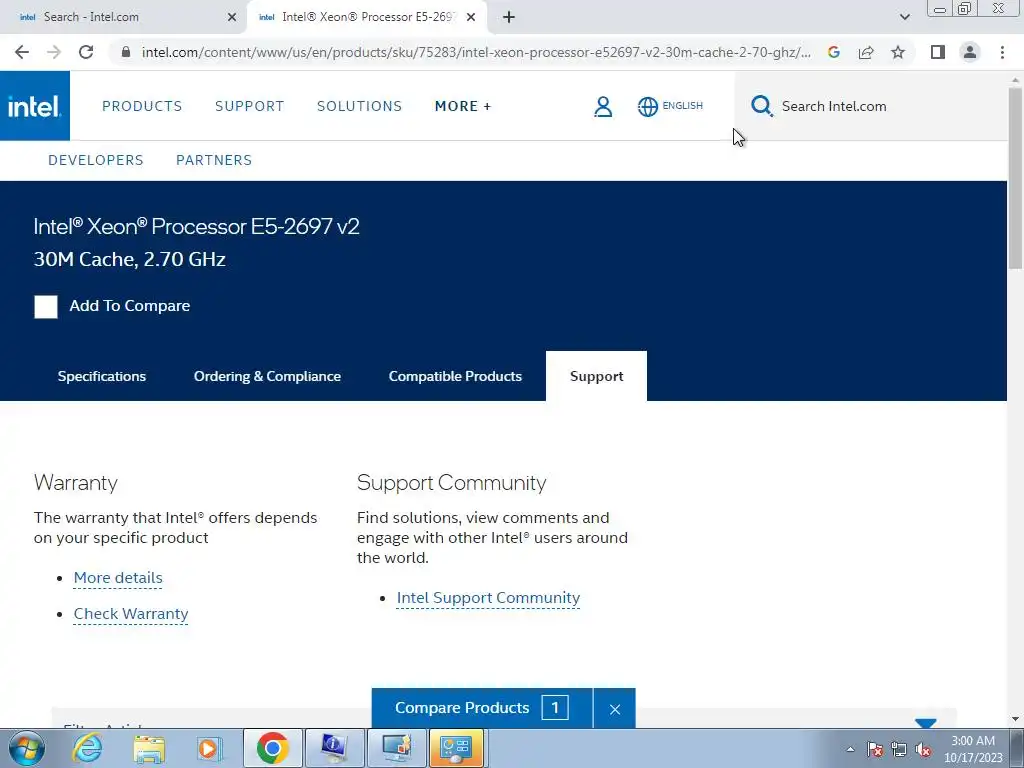
Task: Switch to the Specifications tab
Action: tap(102, 376)
